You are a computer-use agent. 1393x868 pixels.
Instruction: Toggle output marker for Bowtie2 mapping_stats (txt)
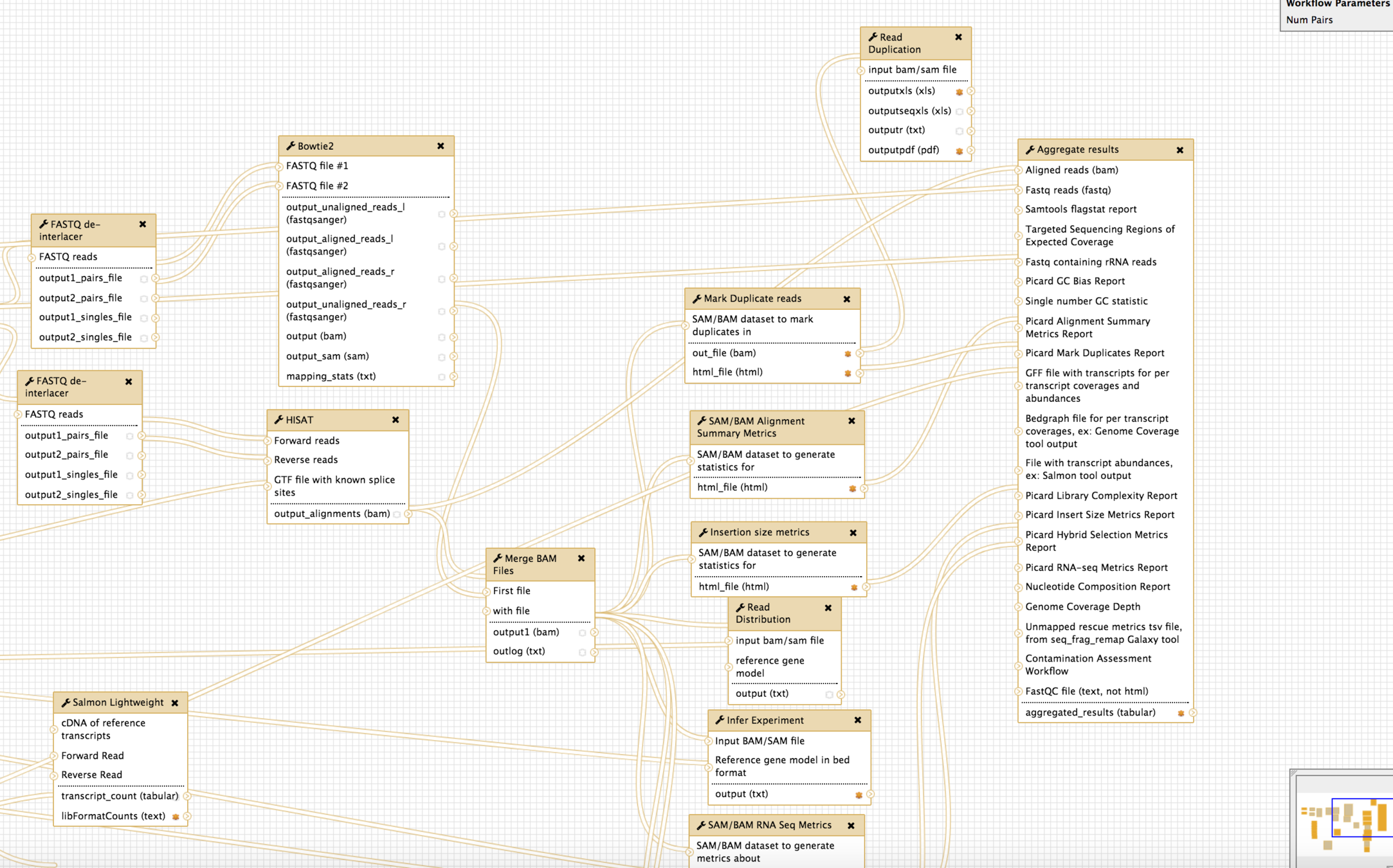(442, 377)
